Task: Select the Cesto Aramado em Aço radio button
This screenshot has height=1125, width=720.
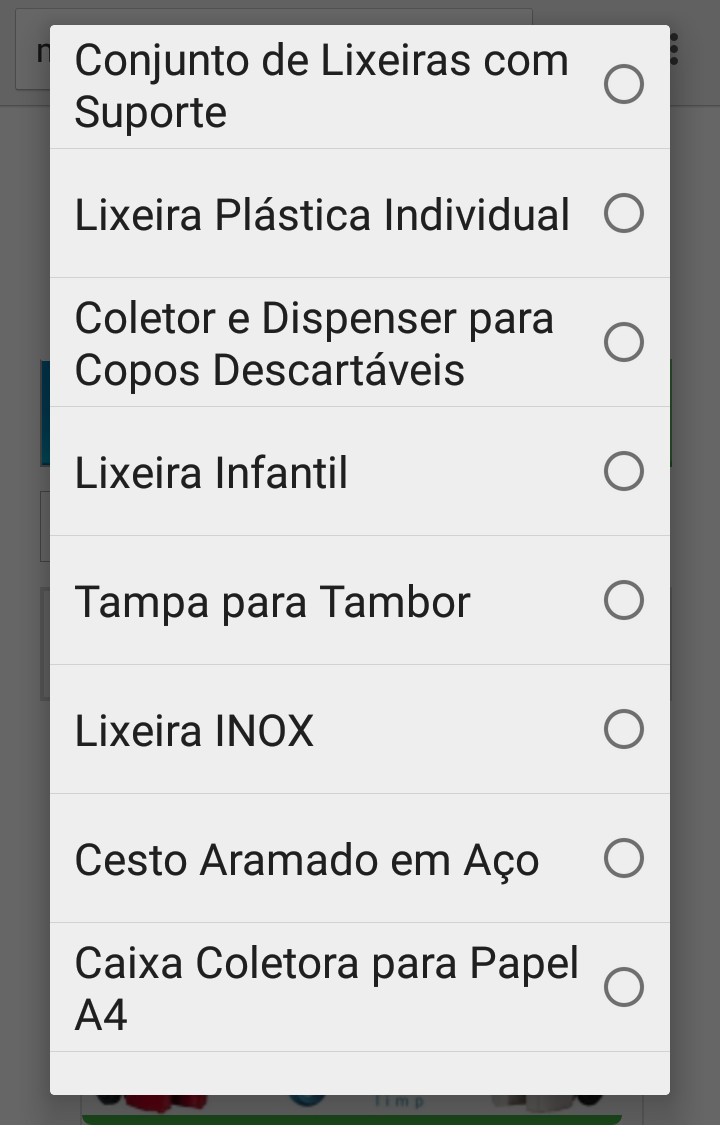Action: (624, 858)
